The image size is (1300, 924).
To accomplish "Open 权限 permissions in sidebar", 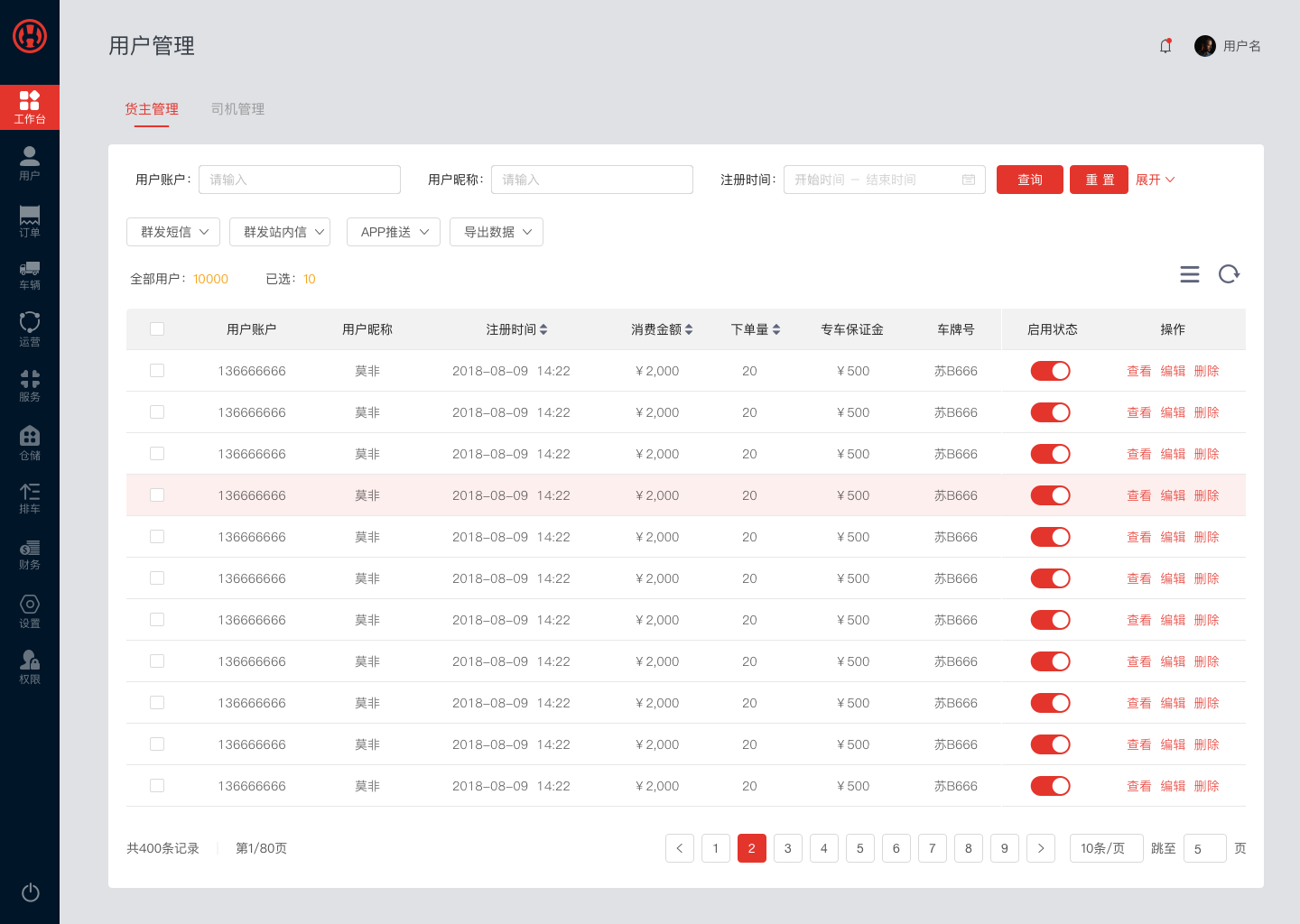I will pos(30,668).
